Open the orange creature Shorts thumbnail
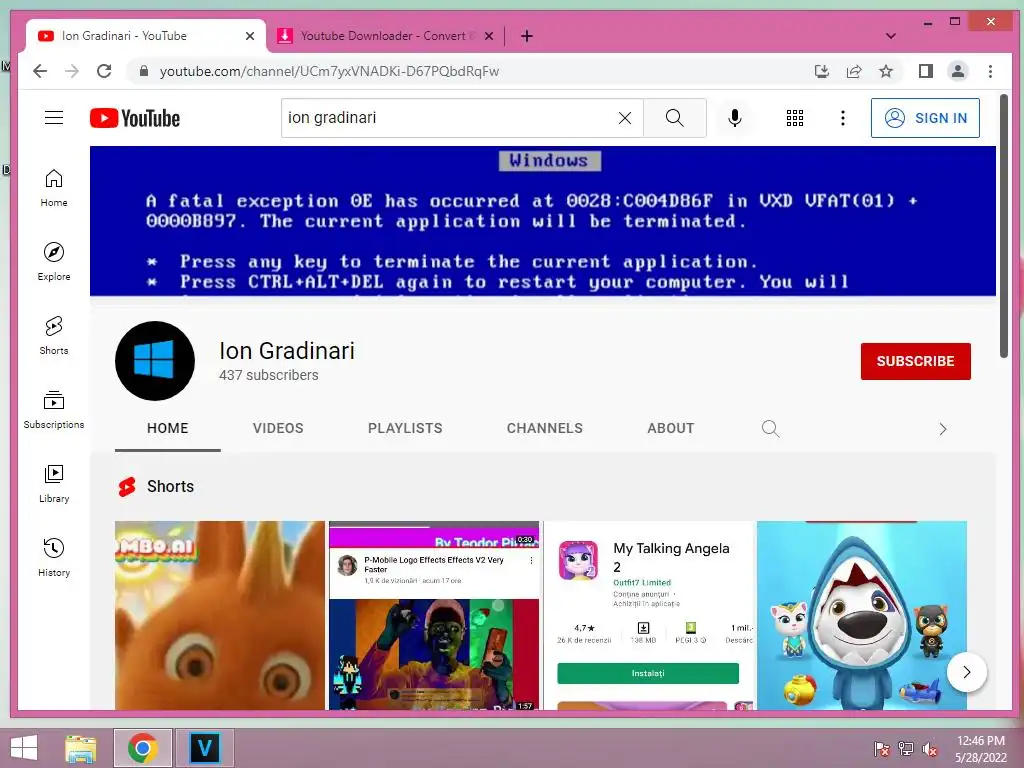The height and width of the screenshot is (768, 1024). pyautogui.click(x=219, y=615)
